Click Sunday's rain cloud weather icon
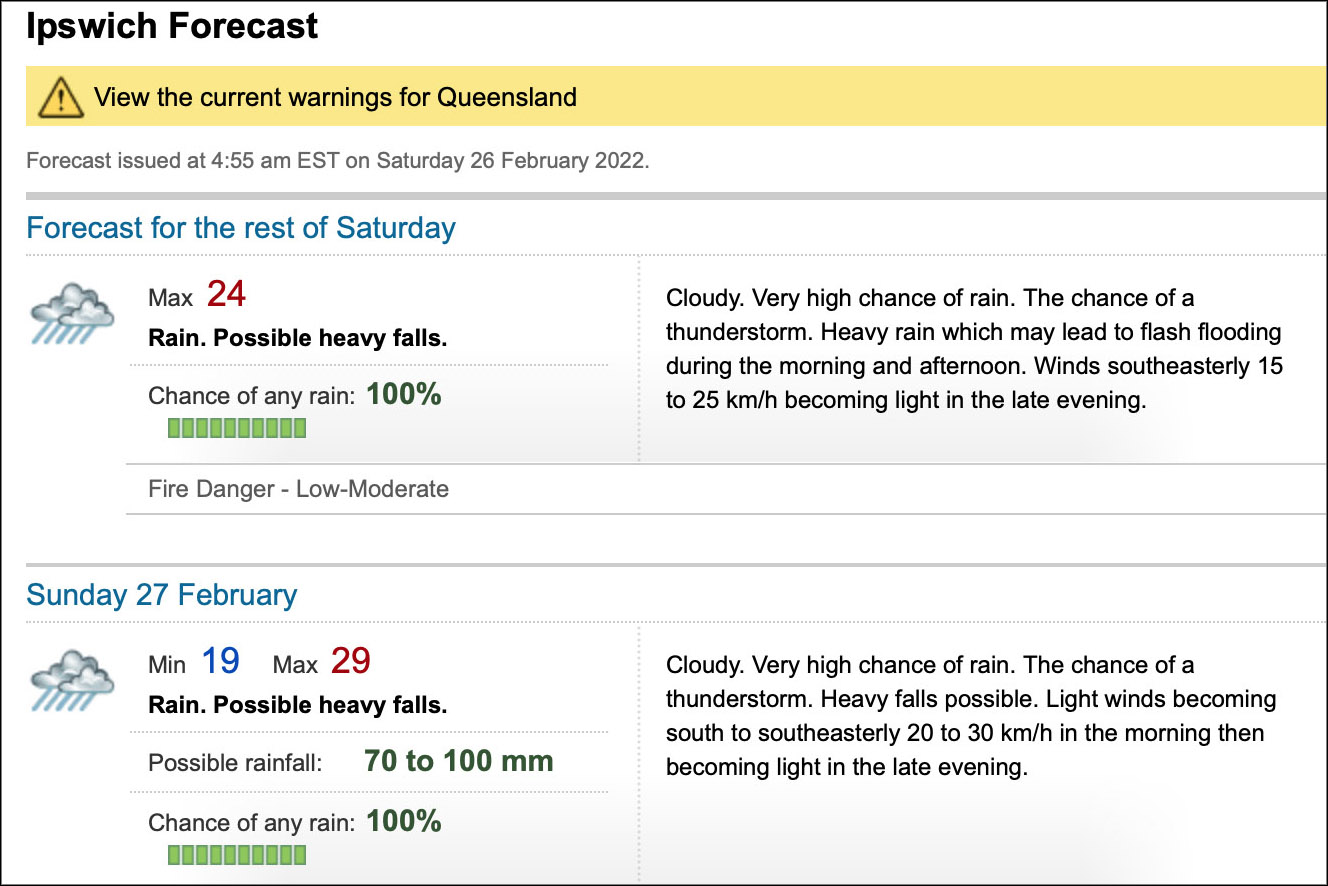Image resolution: width=1328 pixels, height=886 pixels. 70,680
